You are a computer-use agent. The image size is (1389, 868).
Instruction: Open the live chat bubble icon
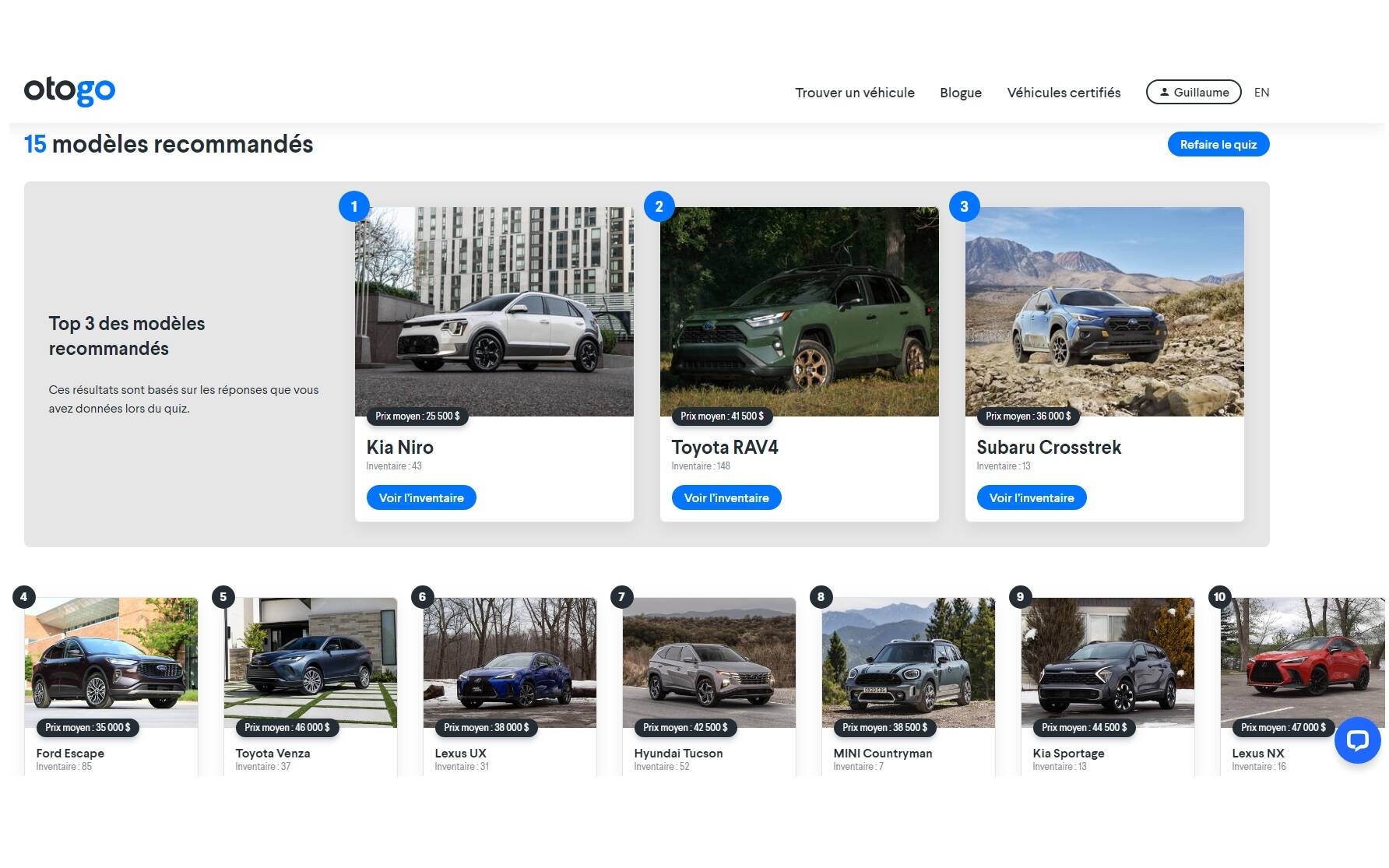pyautogui.click(x=1357, y=740)
